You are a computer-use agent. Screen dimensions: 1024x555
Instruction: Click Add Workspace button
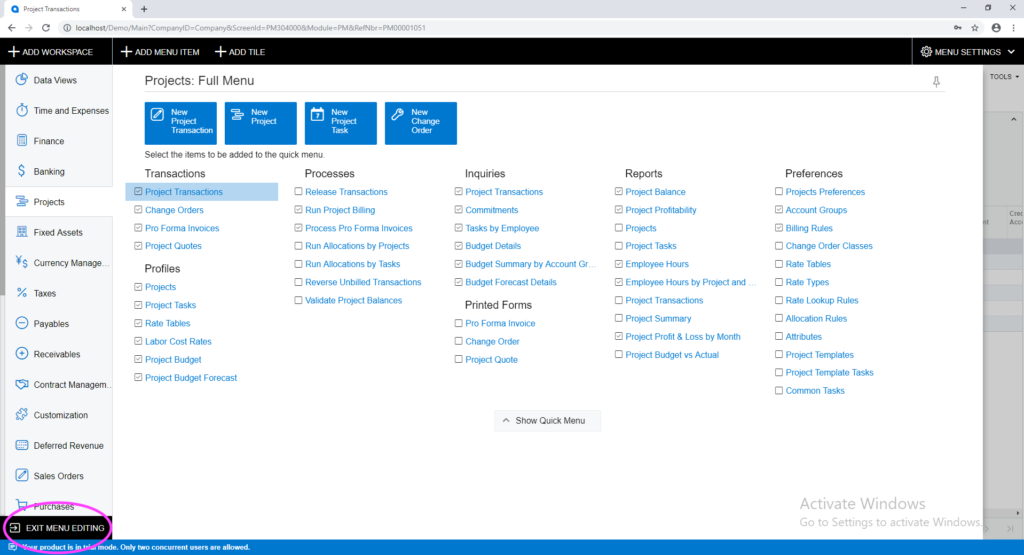[51, 52]
